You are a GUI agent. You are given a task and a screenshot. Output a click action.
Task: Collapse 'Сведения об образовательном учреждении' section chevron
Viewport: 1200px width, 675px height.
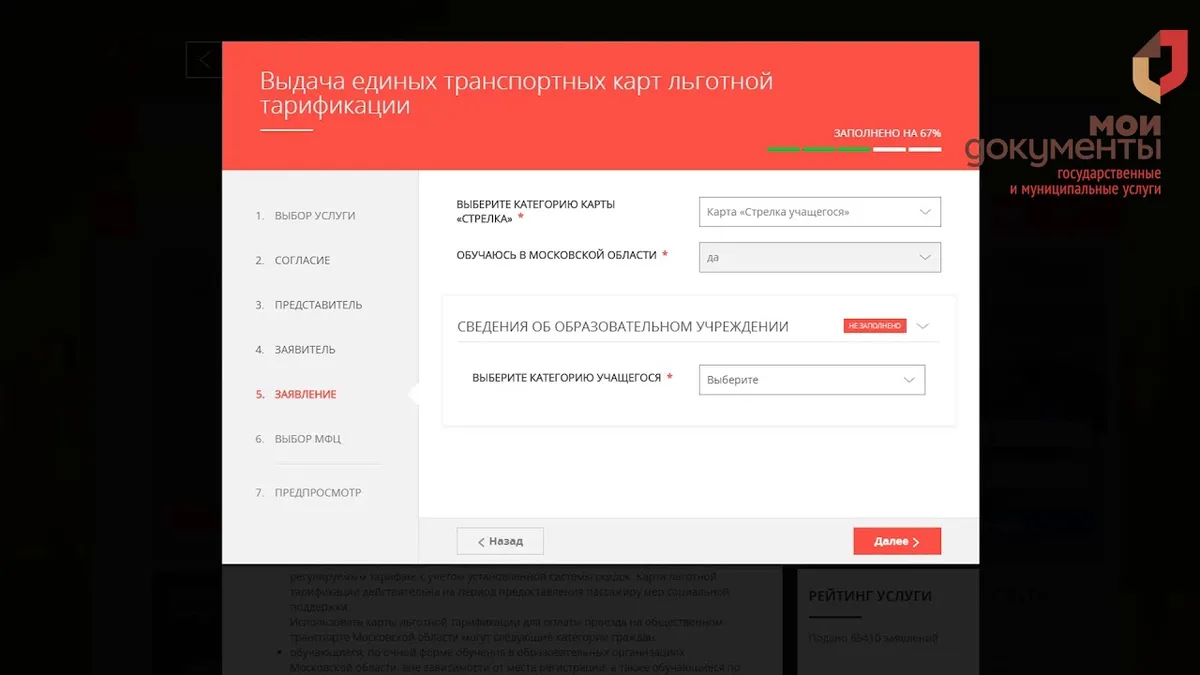click(923, 326)
